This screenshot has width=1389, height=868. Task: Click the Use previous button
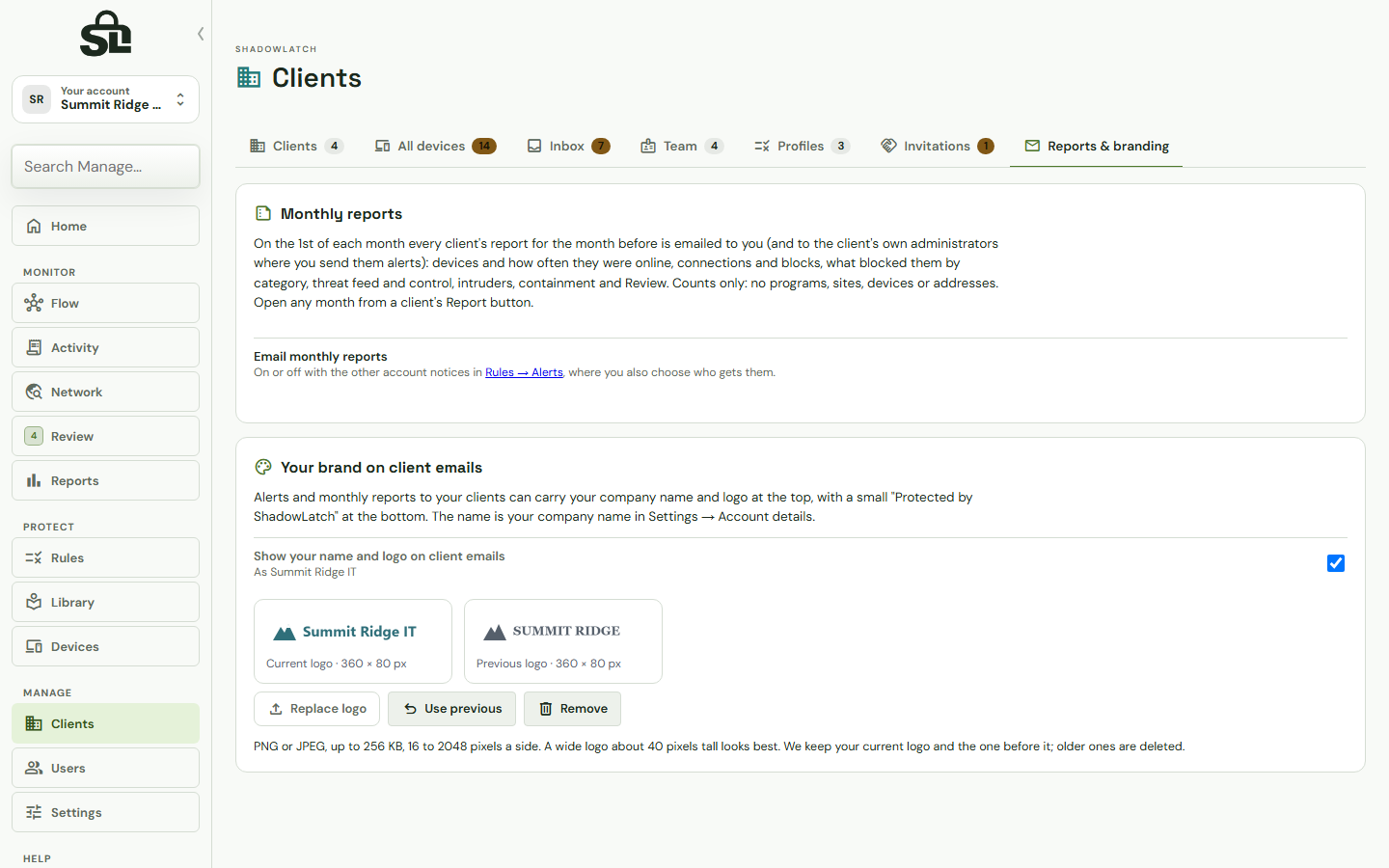click(451, 709)
